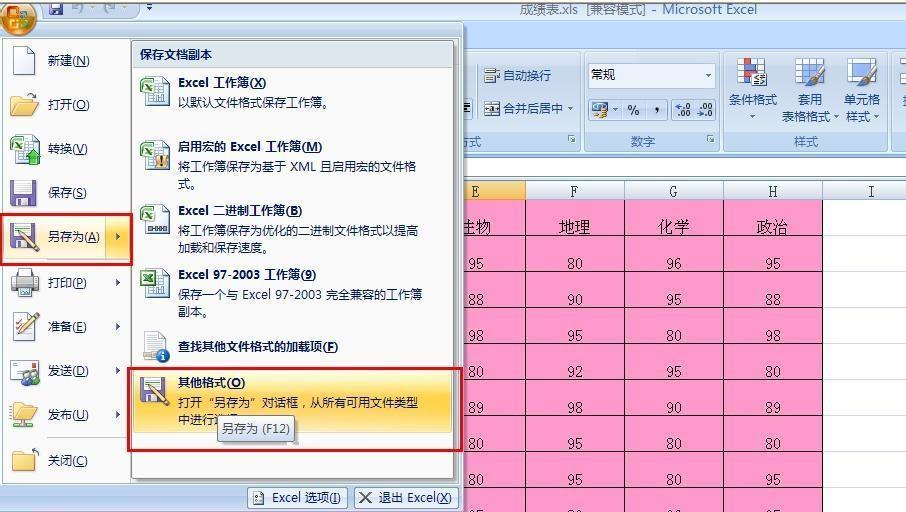Choose 新建(N) from the Office menu

(x=65, y=61)
